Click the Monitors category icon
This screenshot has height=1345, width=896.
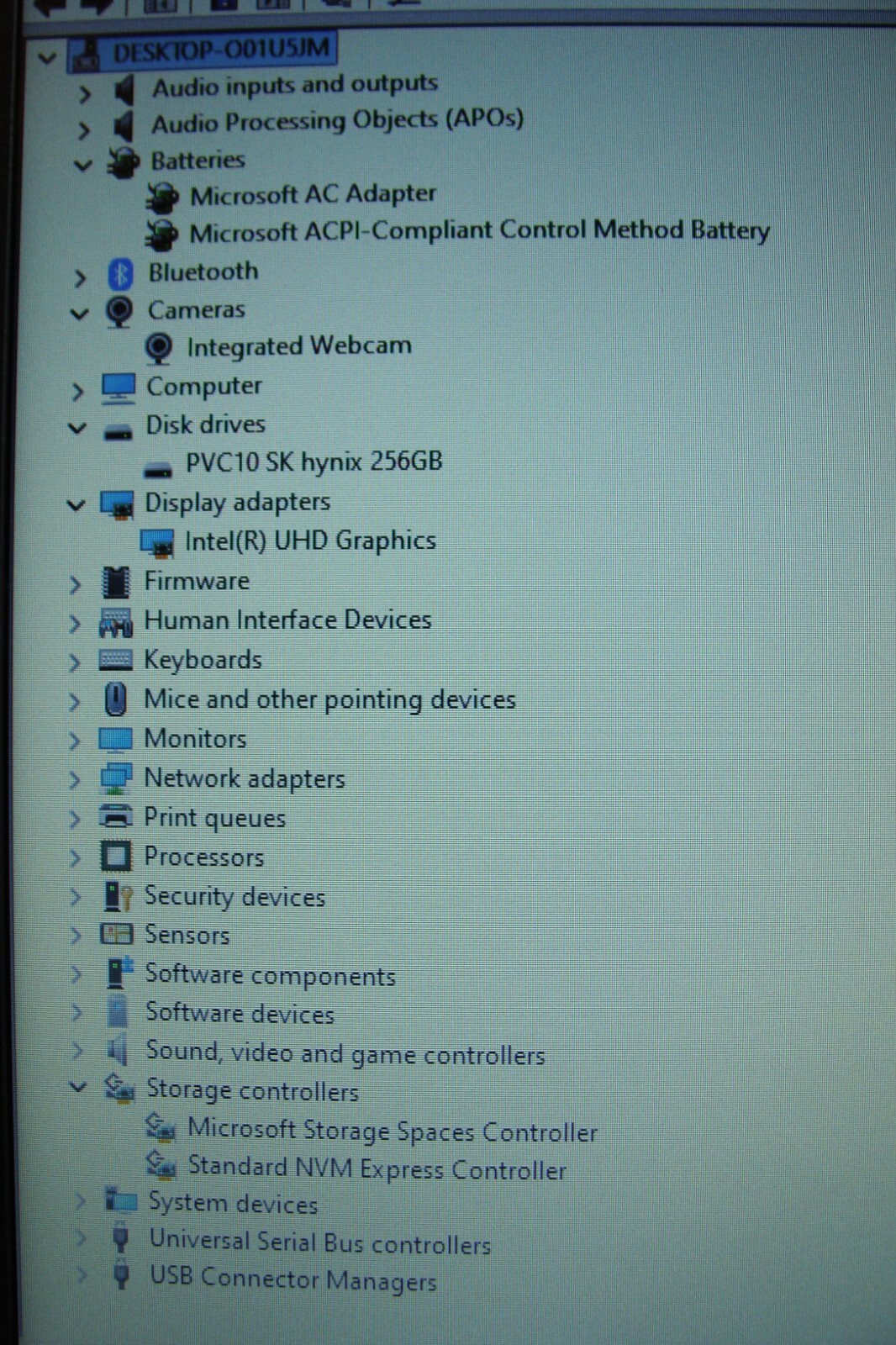click(115, 739)
